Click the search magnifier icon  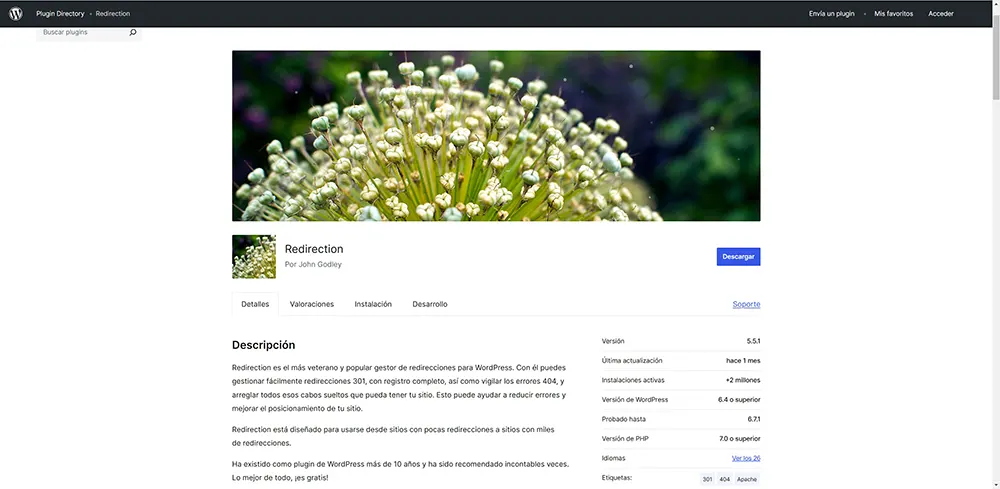(133, 33)
